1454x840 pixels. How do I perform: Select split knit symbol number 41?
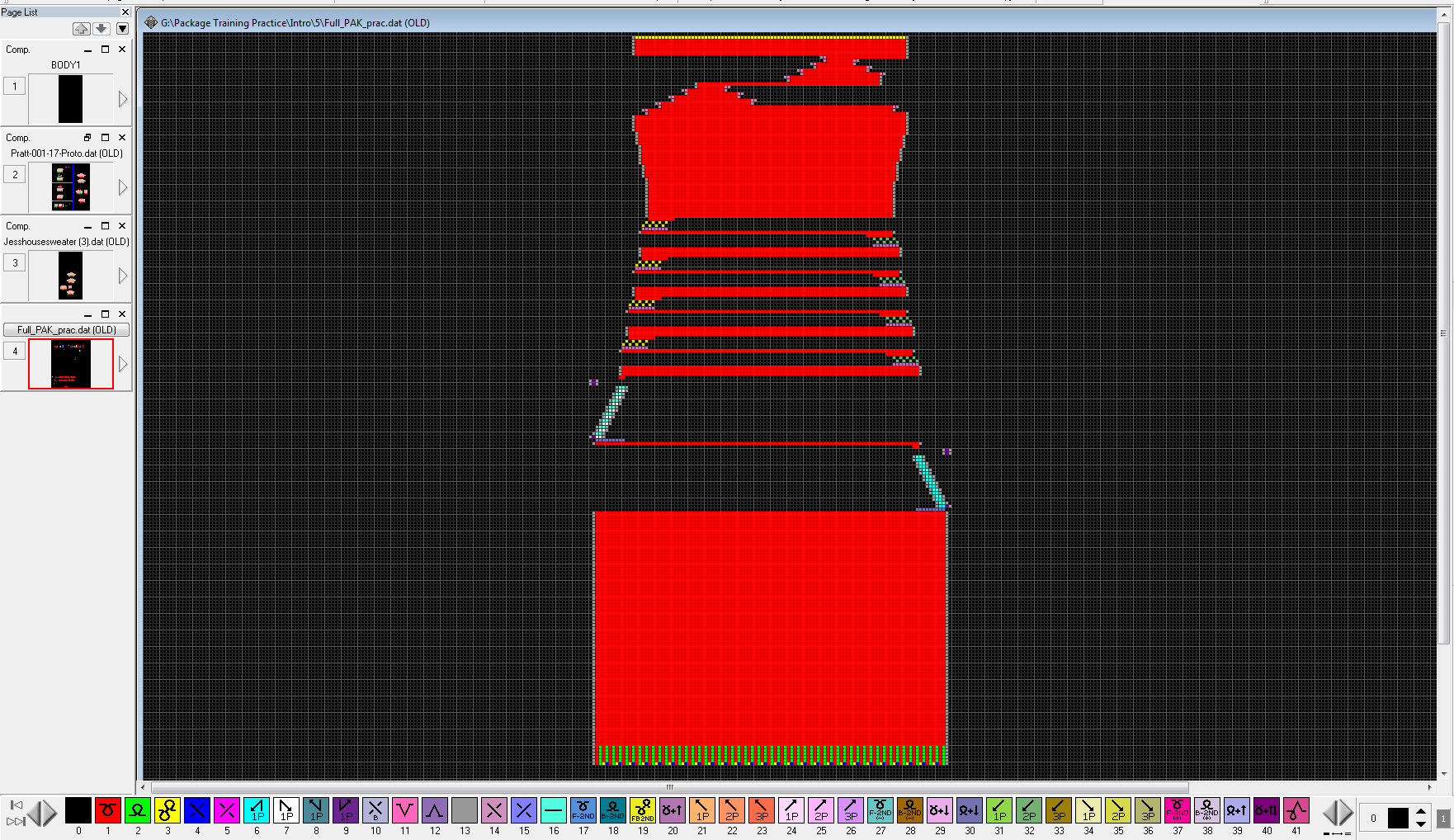point(1296,811)
